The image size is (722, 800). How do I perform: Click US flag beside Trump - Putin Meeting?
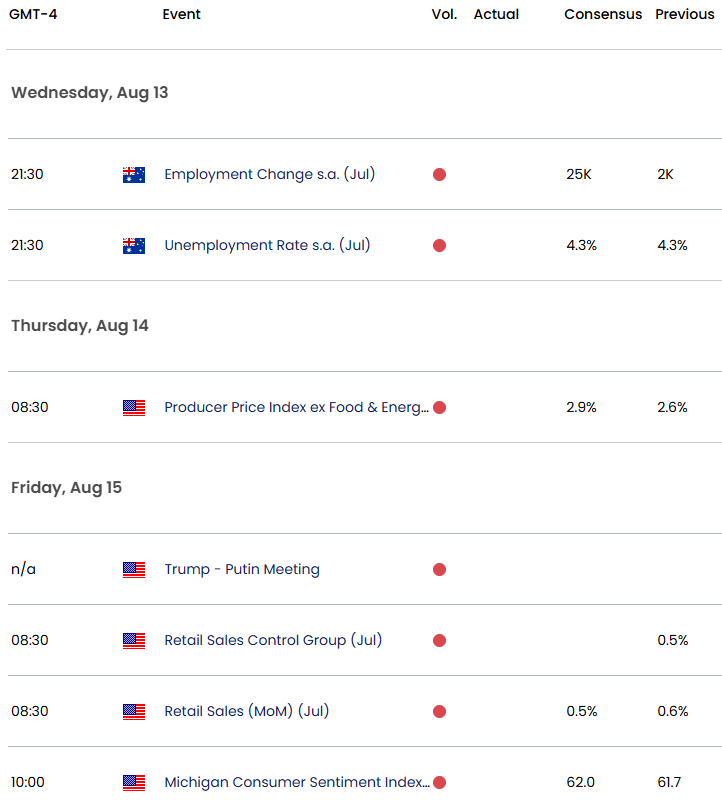tap(134, 569)
